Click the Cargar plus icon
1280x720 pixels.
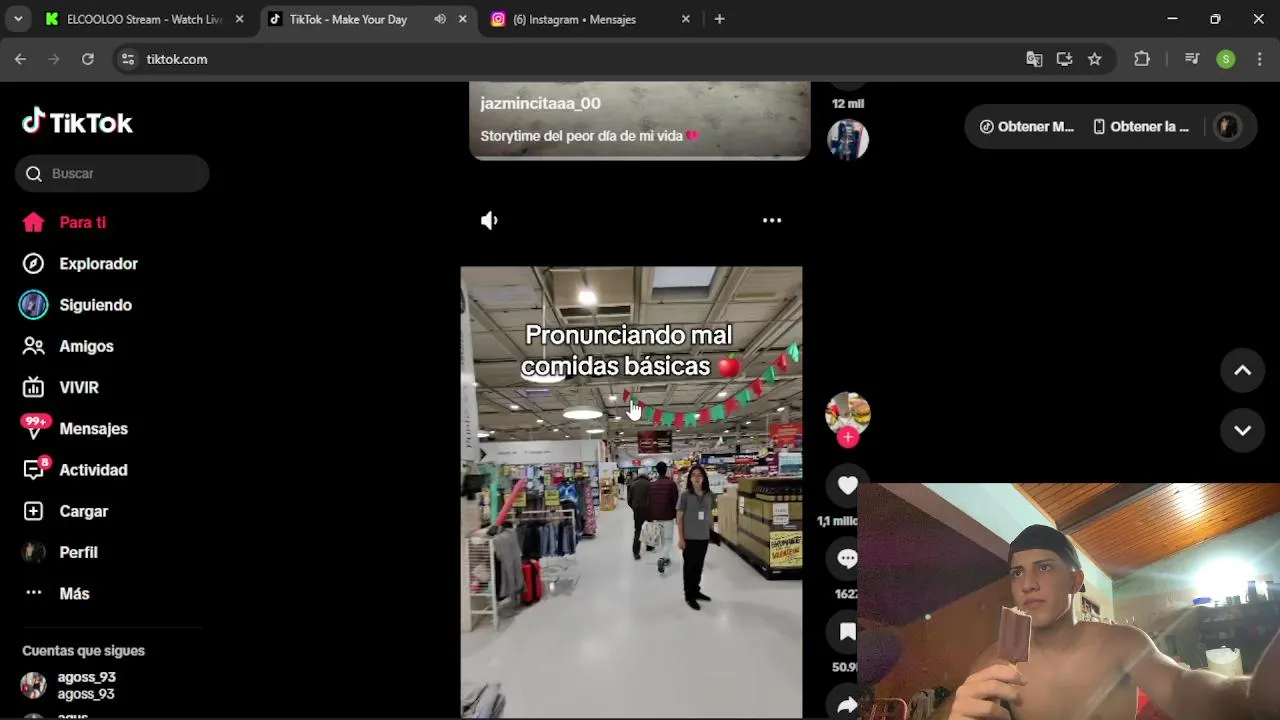(33, 511)
